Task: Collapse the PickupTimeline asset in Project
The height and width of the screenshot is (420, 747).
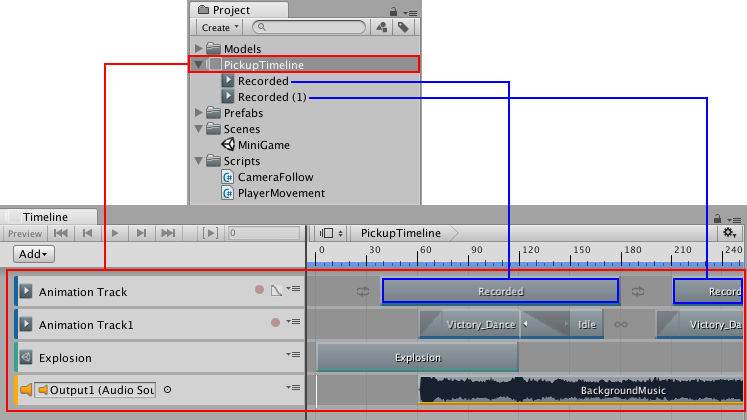Action: click(x=198, y=65)
